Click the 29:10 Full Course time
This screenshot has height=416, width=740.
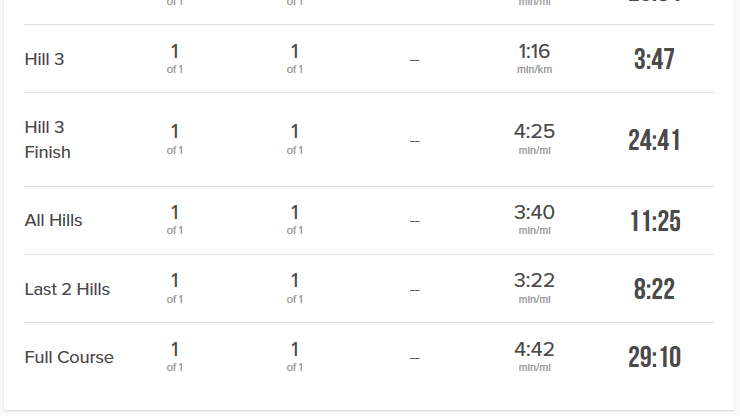pyautogui.click(x=654, y=357)
